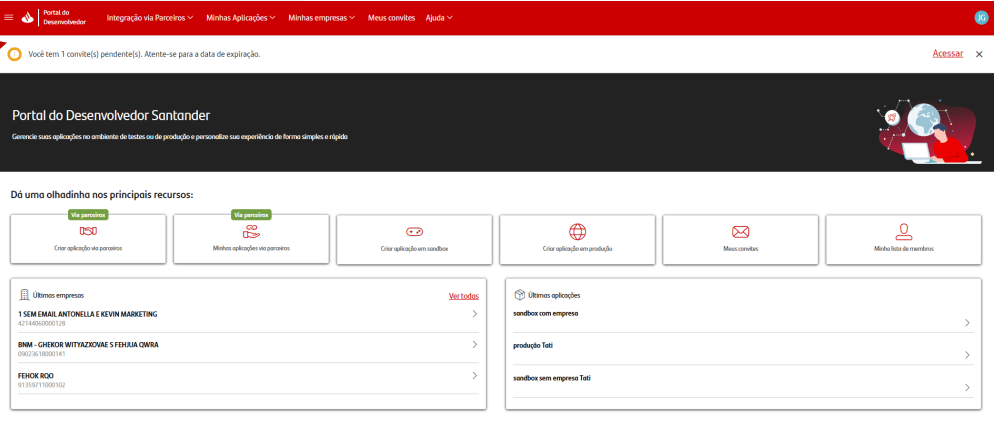Click the envelope icon for Meus convites

pos(741,232)
